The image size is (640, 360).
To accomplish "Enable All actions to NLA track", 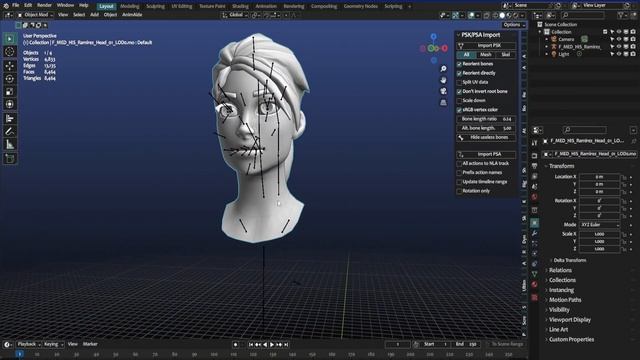I will [459, 163].
